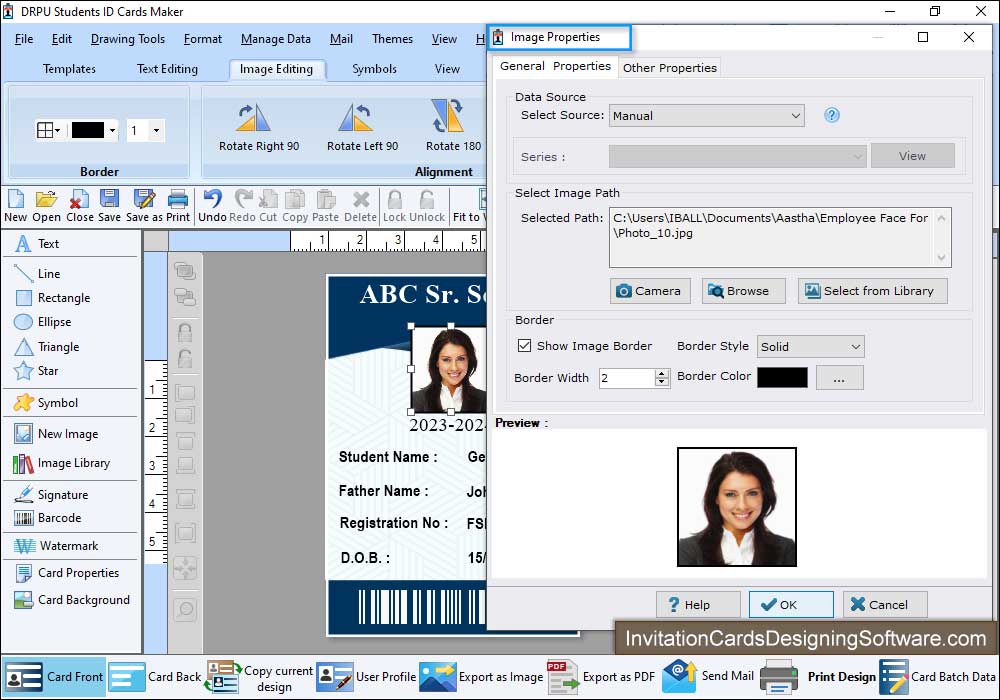Open Card Batch Data
Viewport: 1000px width, 700px height.
point(939,677)
